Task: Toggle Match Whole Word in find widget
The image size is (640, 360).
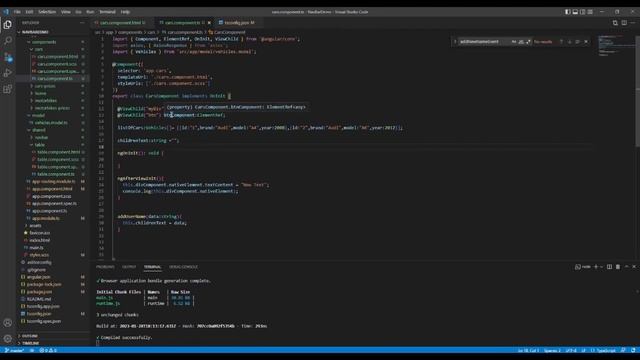Action: (x=521, y=42)
